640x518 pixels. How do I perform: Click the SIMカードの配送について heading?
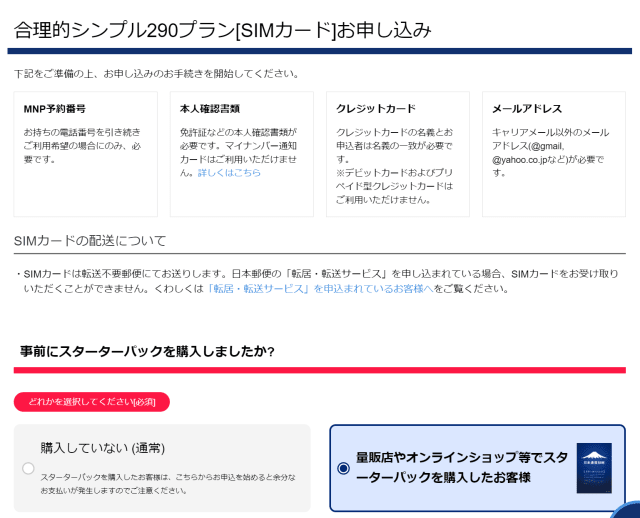(90, 240)
